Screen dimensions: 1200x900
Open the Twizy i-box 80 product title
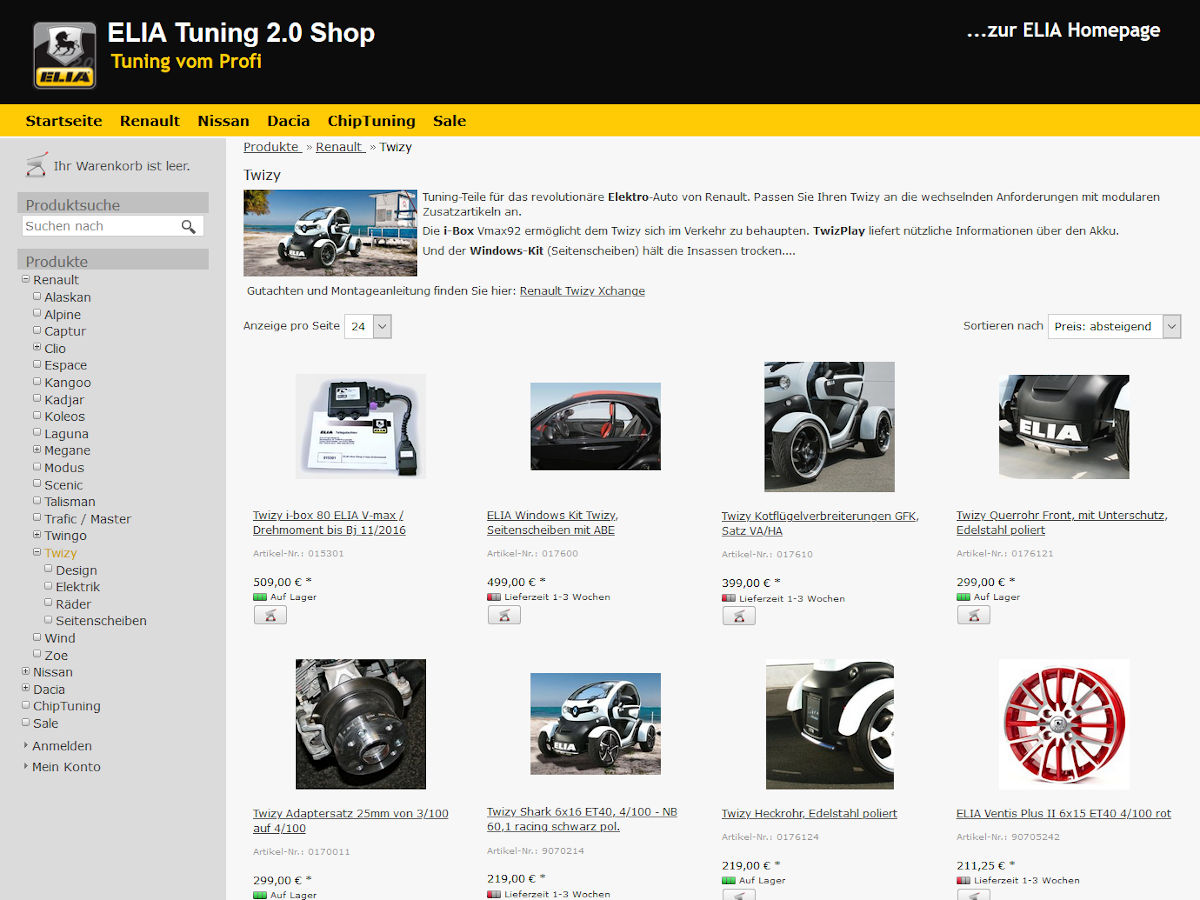[329, 523]
